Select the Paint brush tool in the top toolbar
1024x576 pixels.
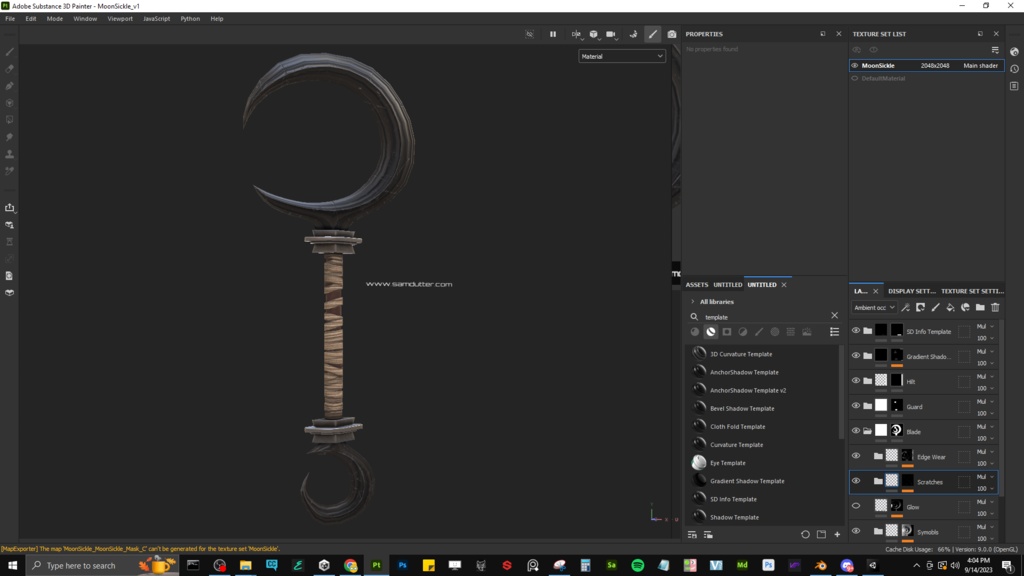[x=653, y=33]
